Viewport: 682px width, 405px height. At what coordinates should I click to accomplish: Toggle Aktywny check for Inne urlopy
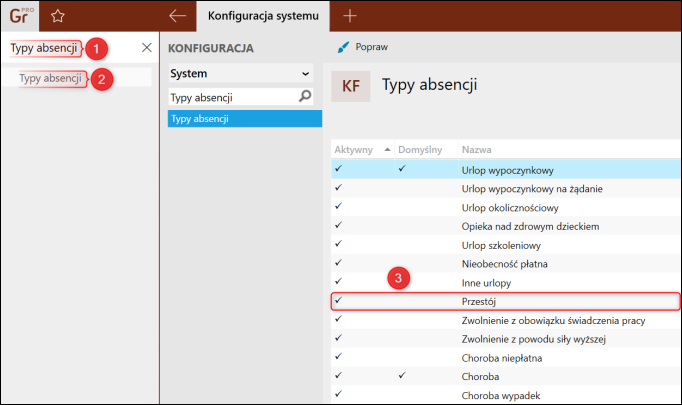339,281
